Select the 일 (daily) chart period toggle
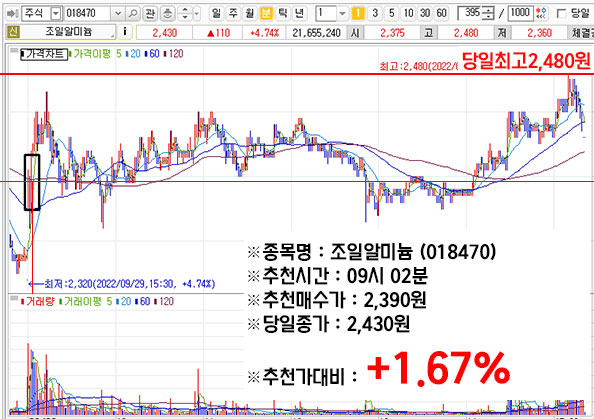 216,14
